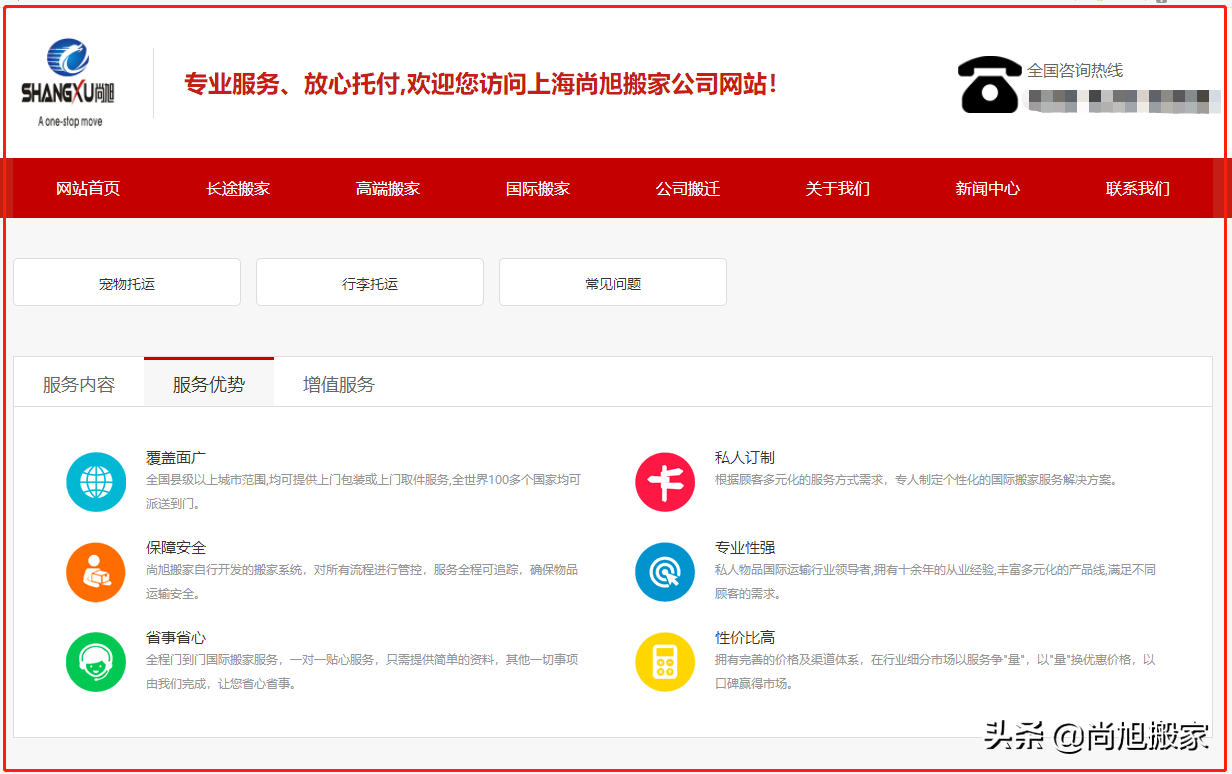Select the 服务优势 tab
This screenshot has width=1232, height=774.
pyautogui.click(x=209, y=384)
